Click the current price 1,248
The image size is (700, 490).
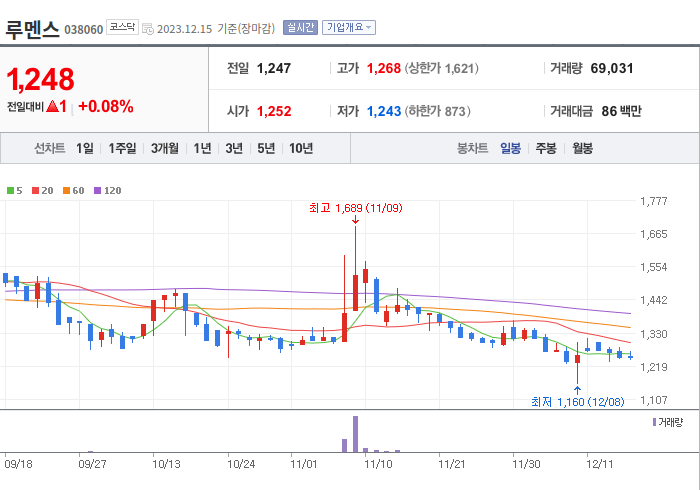coord(40,79)
